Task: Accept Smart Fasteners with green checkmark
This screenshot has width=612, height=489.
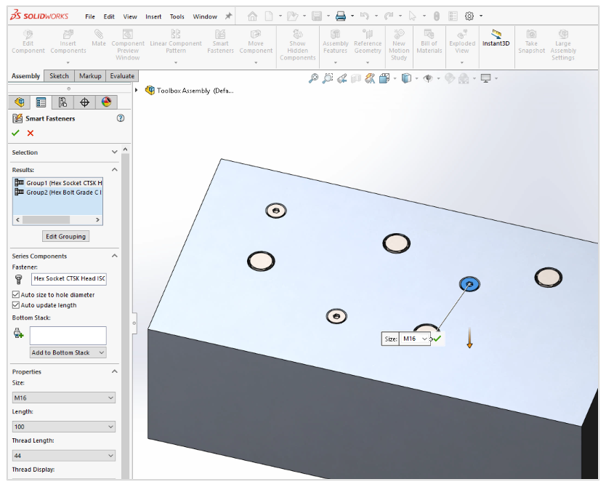Action: point(16,133)
